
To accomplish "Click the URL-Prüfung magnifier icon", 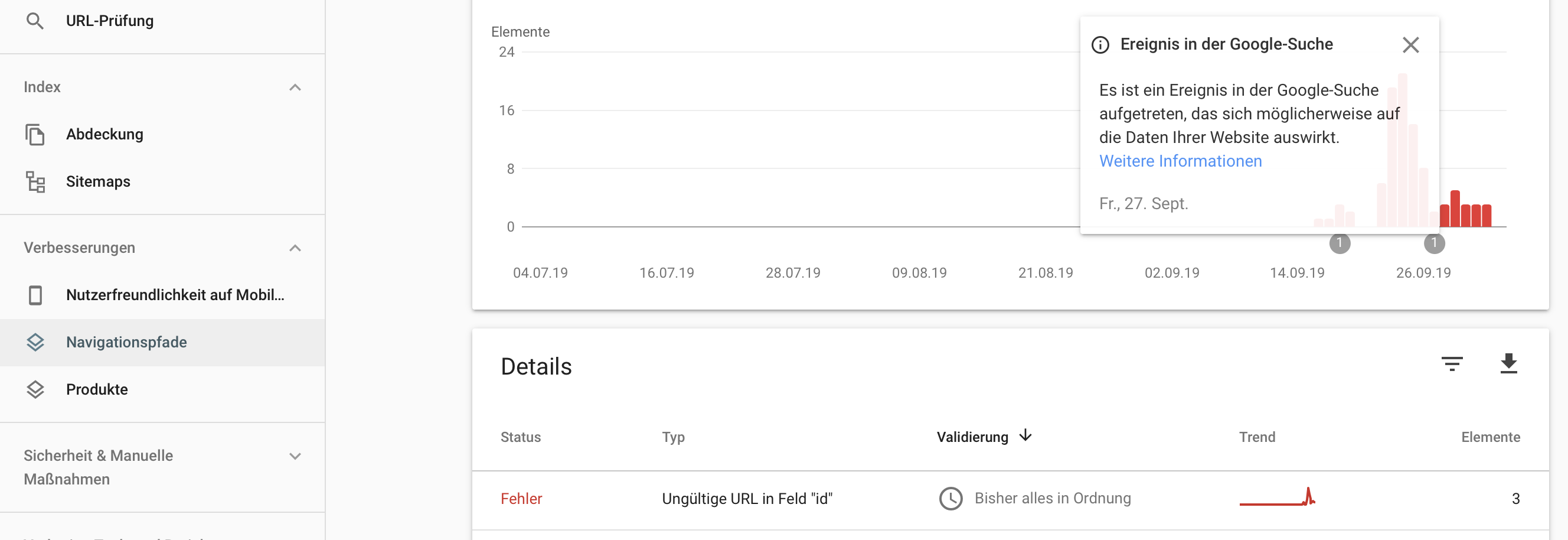I will point(35,21).
